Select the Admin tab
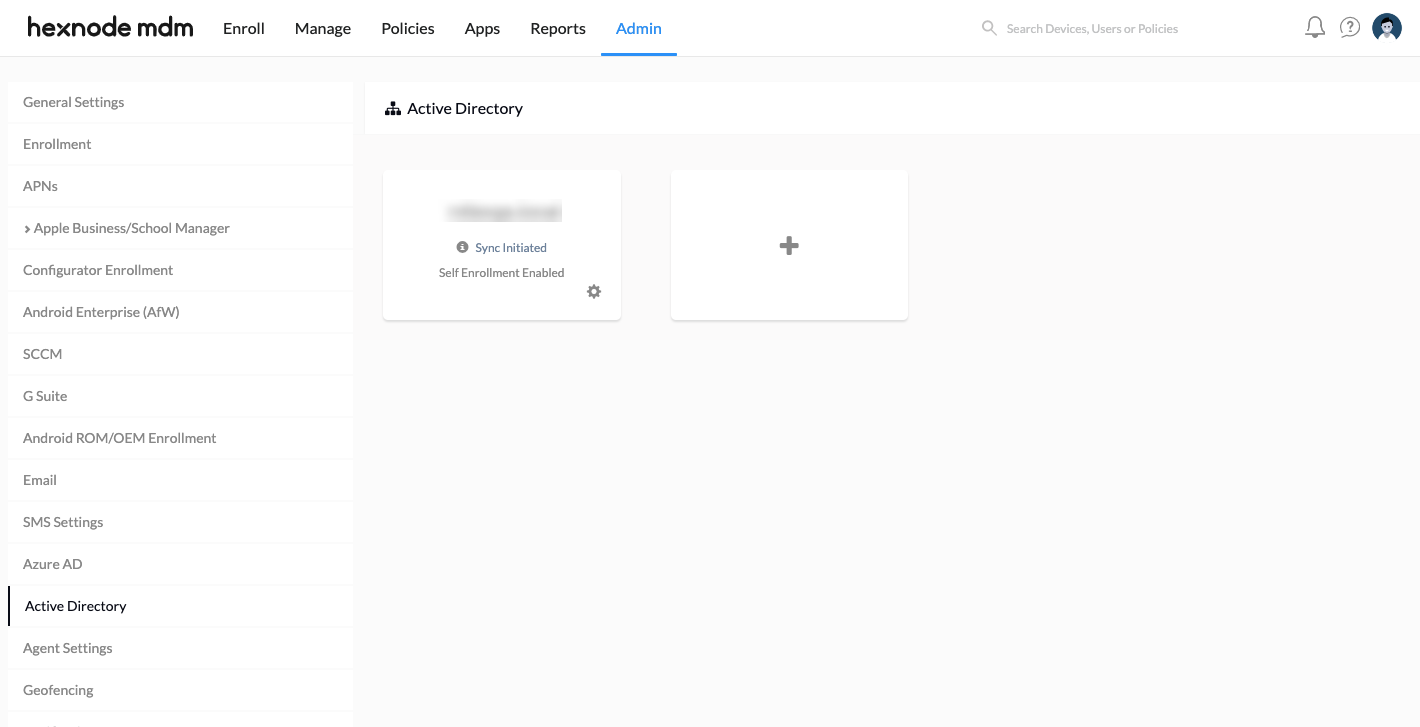The width and height of the screenshot is (1420, 727). point(639,28)
